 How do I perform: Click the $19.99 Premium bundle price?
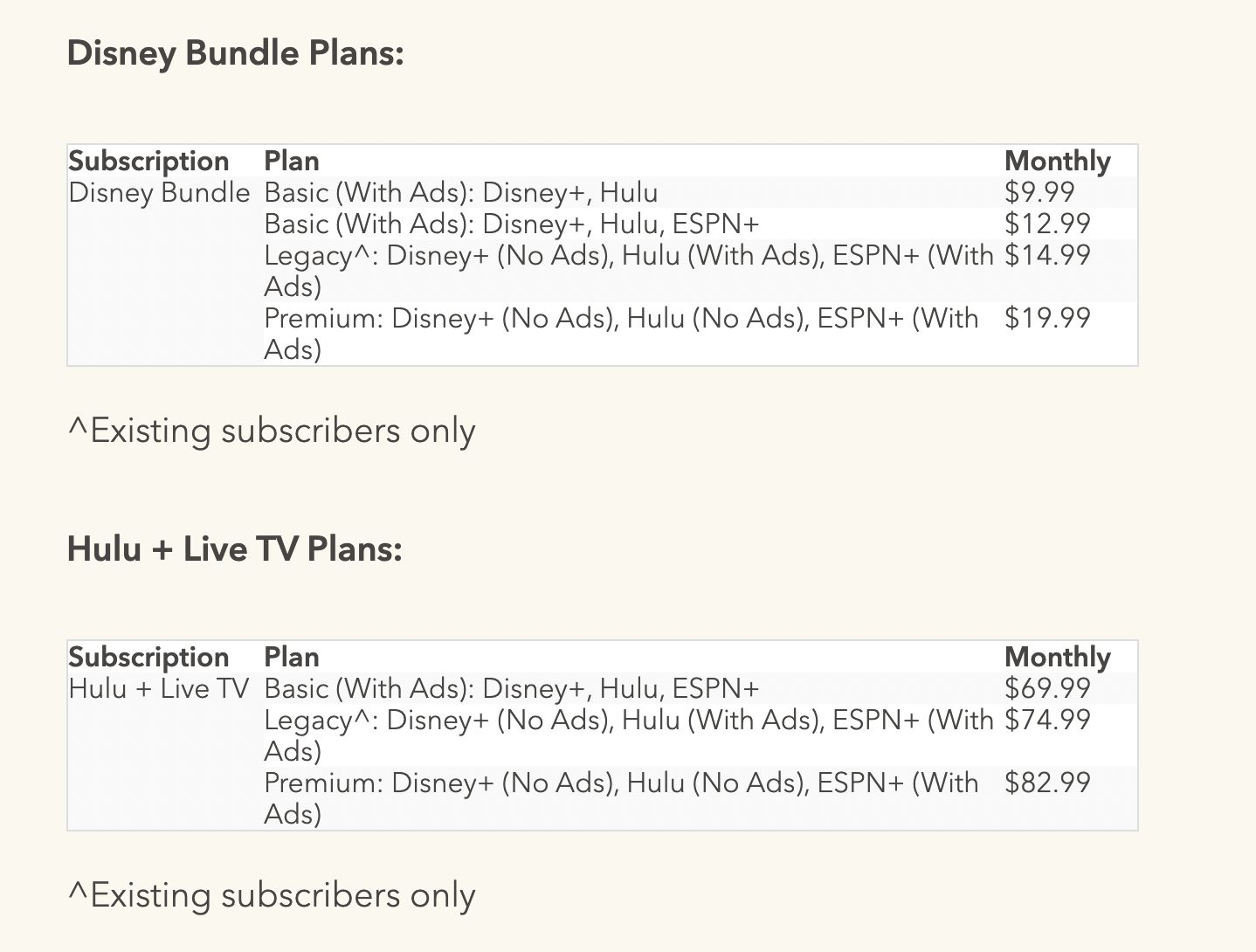click(1046, 319)
